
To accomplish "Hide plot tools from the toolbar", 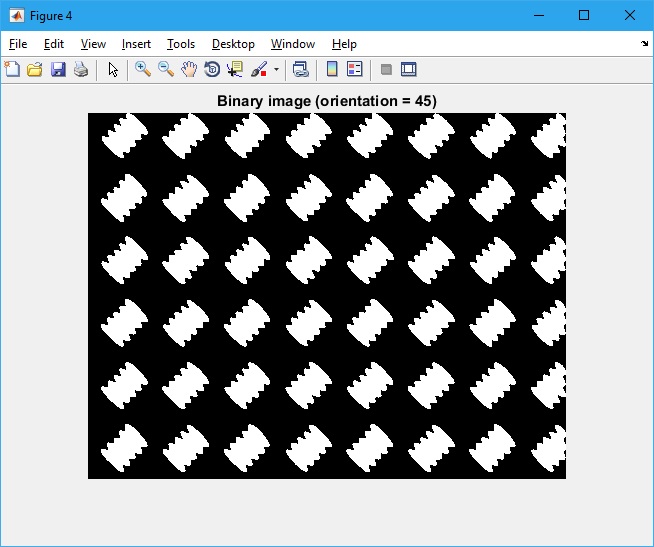I will pos(386,69).
